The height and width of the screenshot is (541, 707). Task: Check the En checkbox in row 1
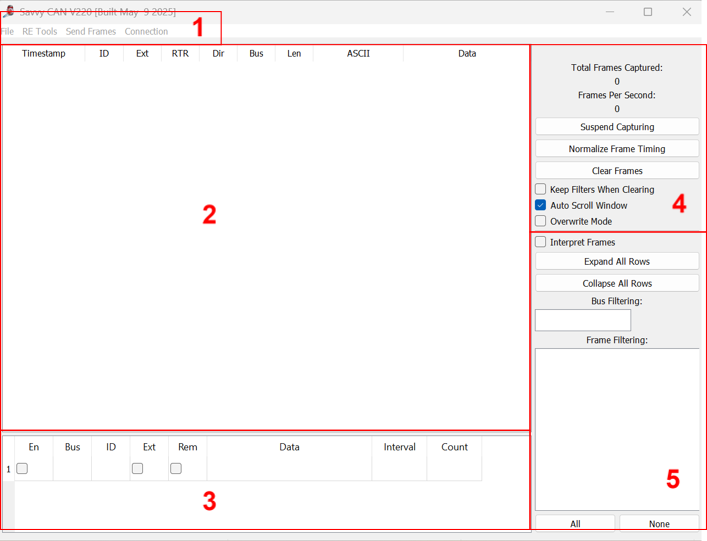click(22, 468)
